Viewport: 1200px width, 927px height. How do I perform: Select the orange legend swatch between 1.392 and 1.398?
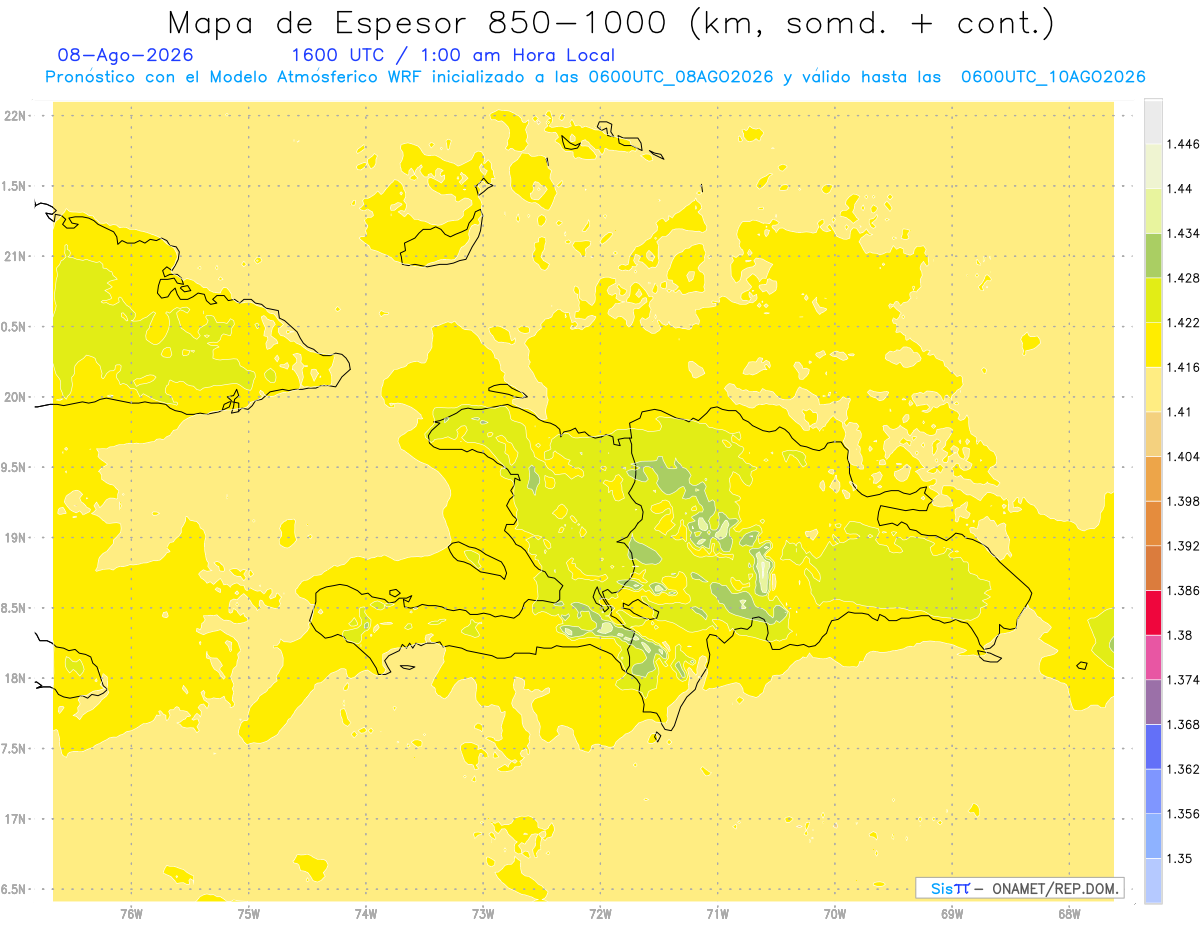(1153, 523)
